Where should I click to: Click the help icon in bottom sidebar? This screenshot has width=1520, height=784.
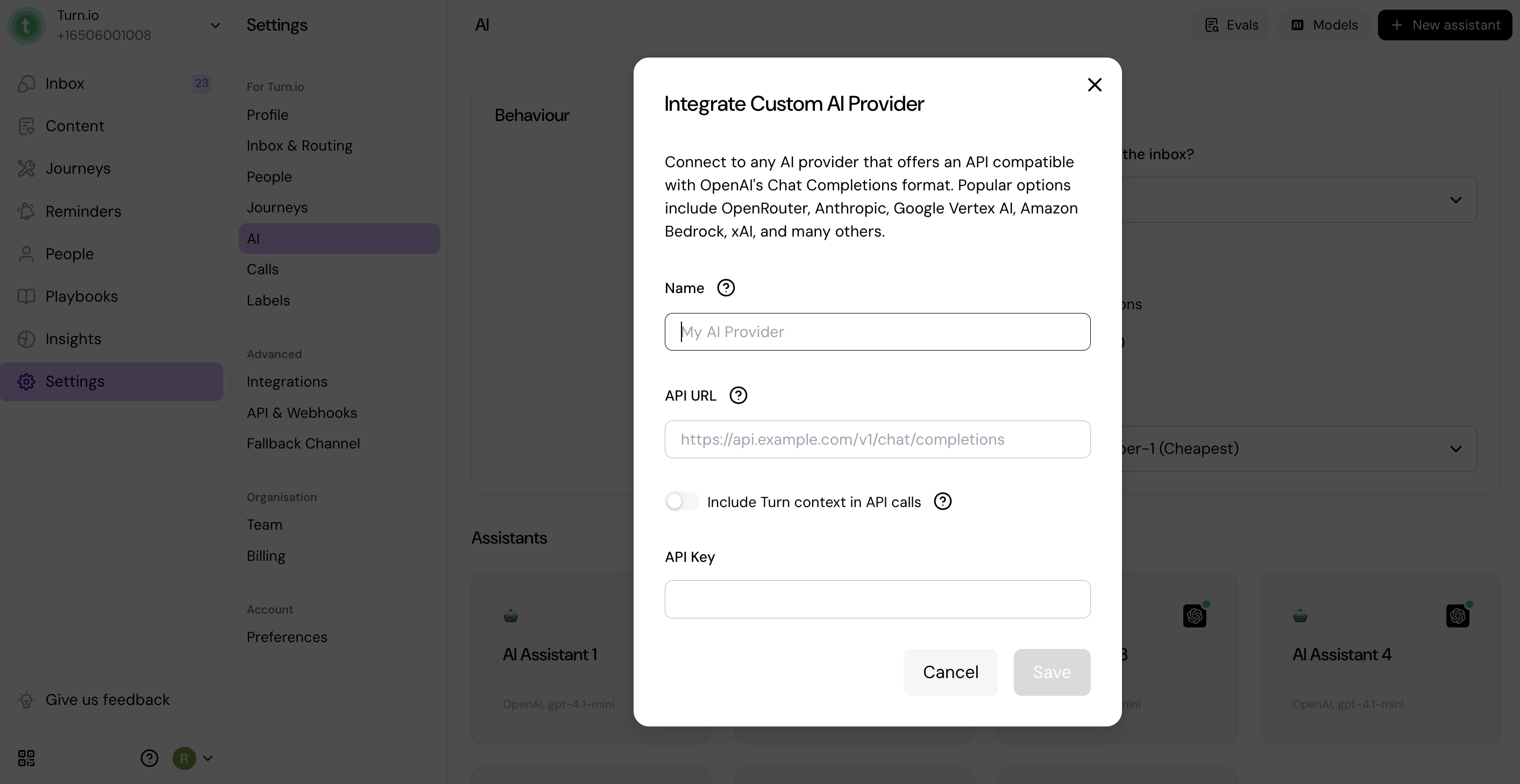150,758
